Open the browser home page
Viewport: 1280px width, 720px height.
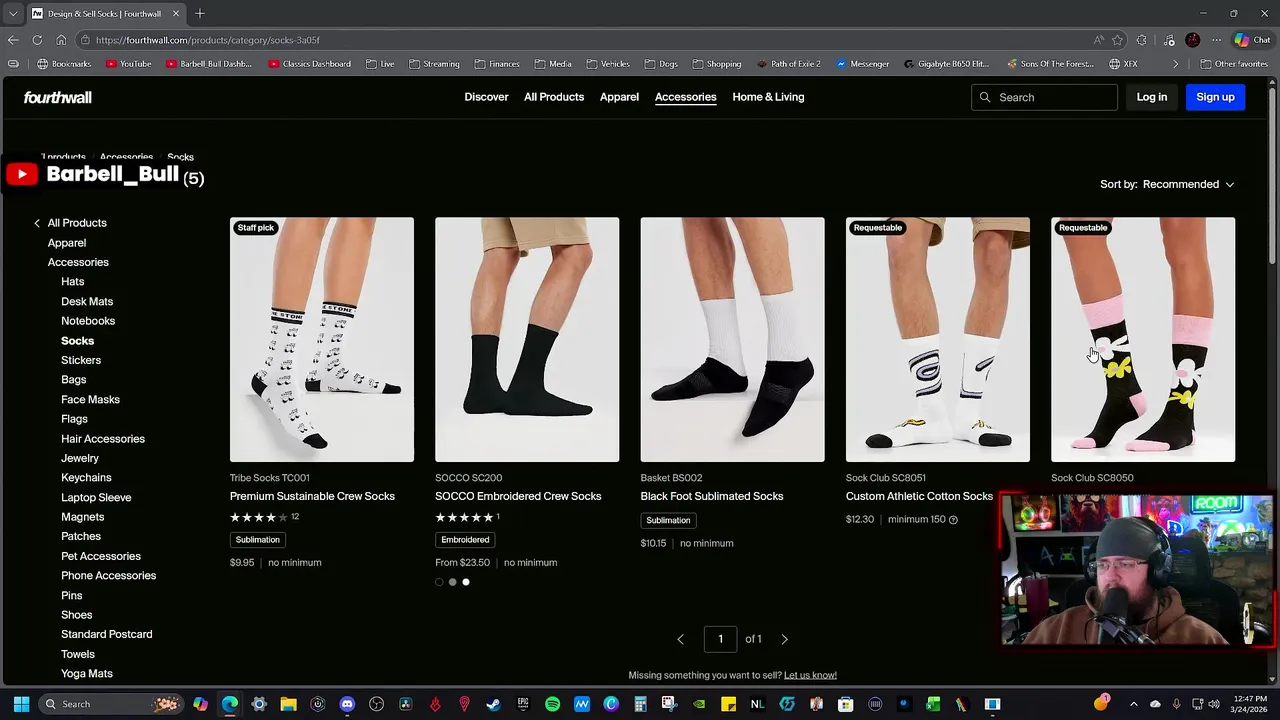click(x=61, y=40)
